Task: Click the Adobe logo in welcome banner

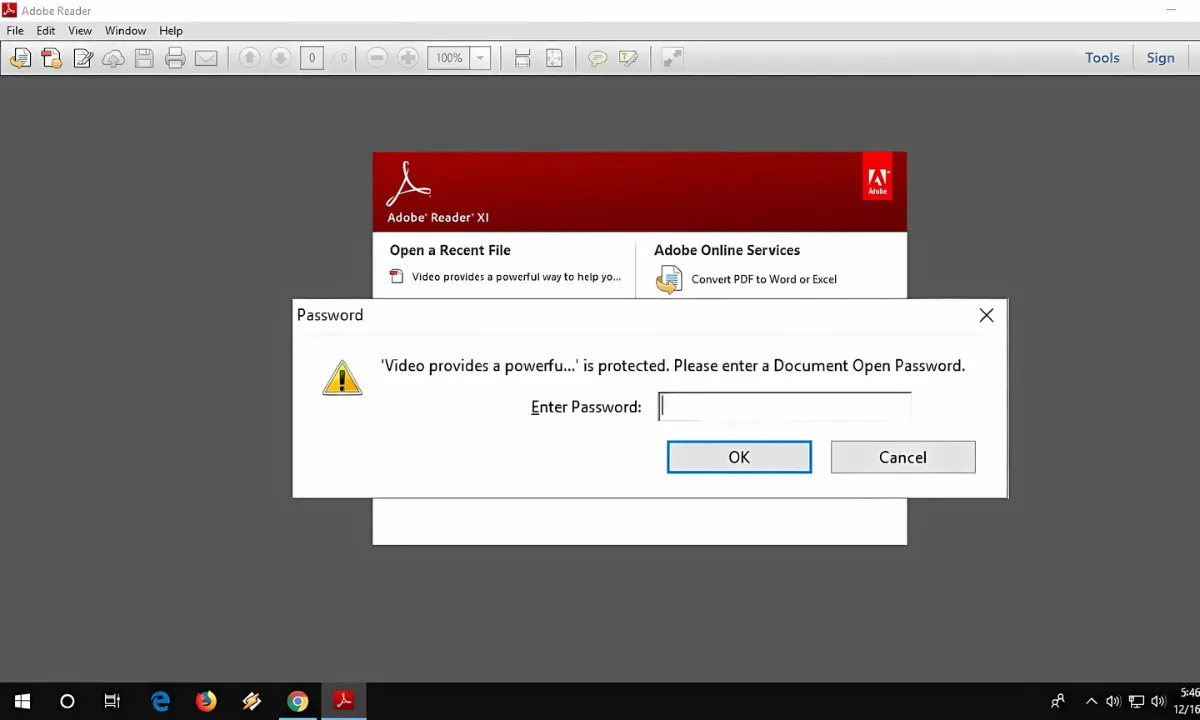Action: 877,176
